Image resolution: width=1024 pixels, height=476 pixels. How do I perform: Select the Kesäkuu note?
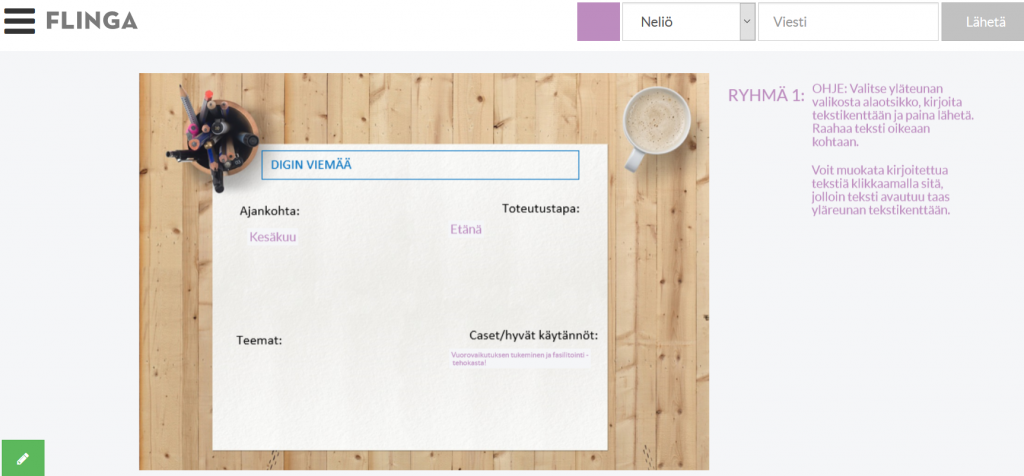[272, 237]
